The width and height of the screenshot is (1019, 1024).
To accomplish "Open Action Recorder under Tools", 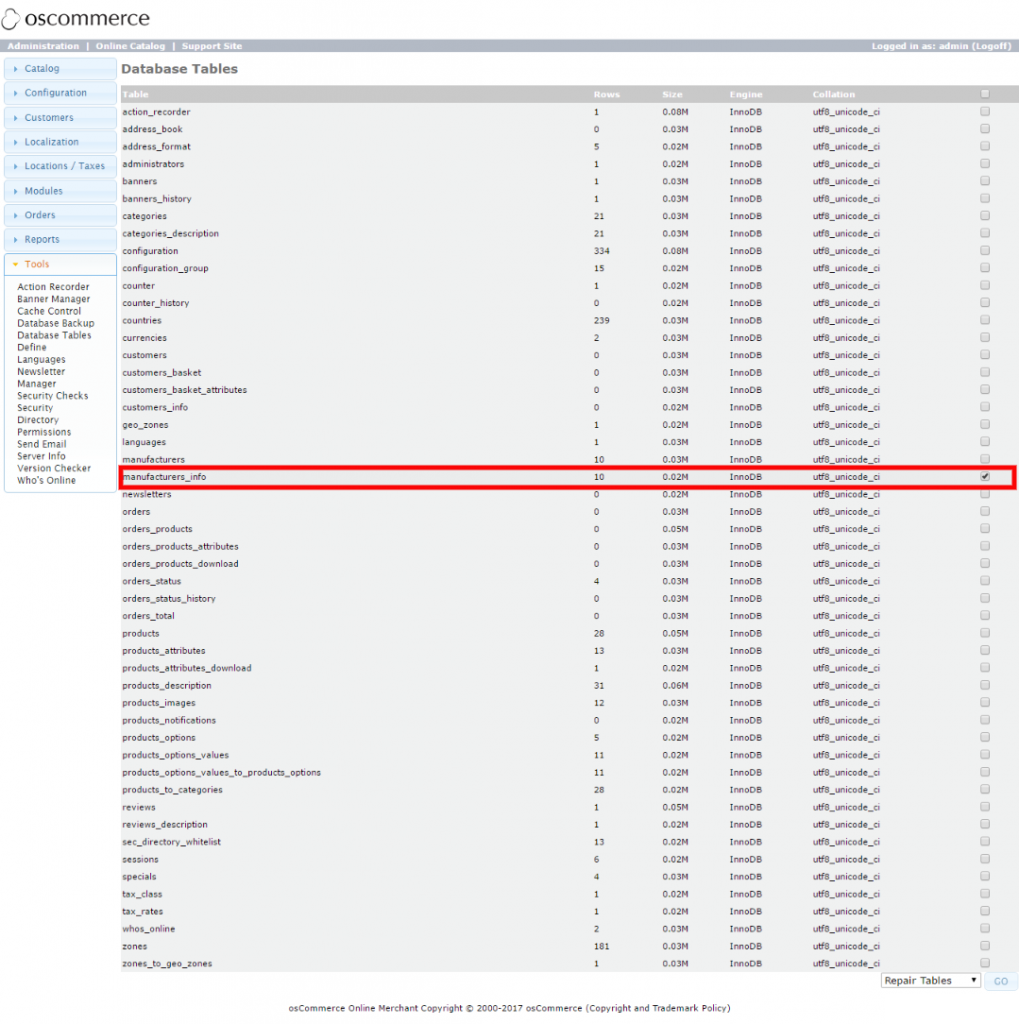I will pos(53,287).
